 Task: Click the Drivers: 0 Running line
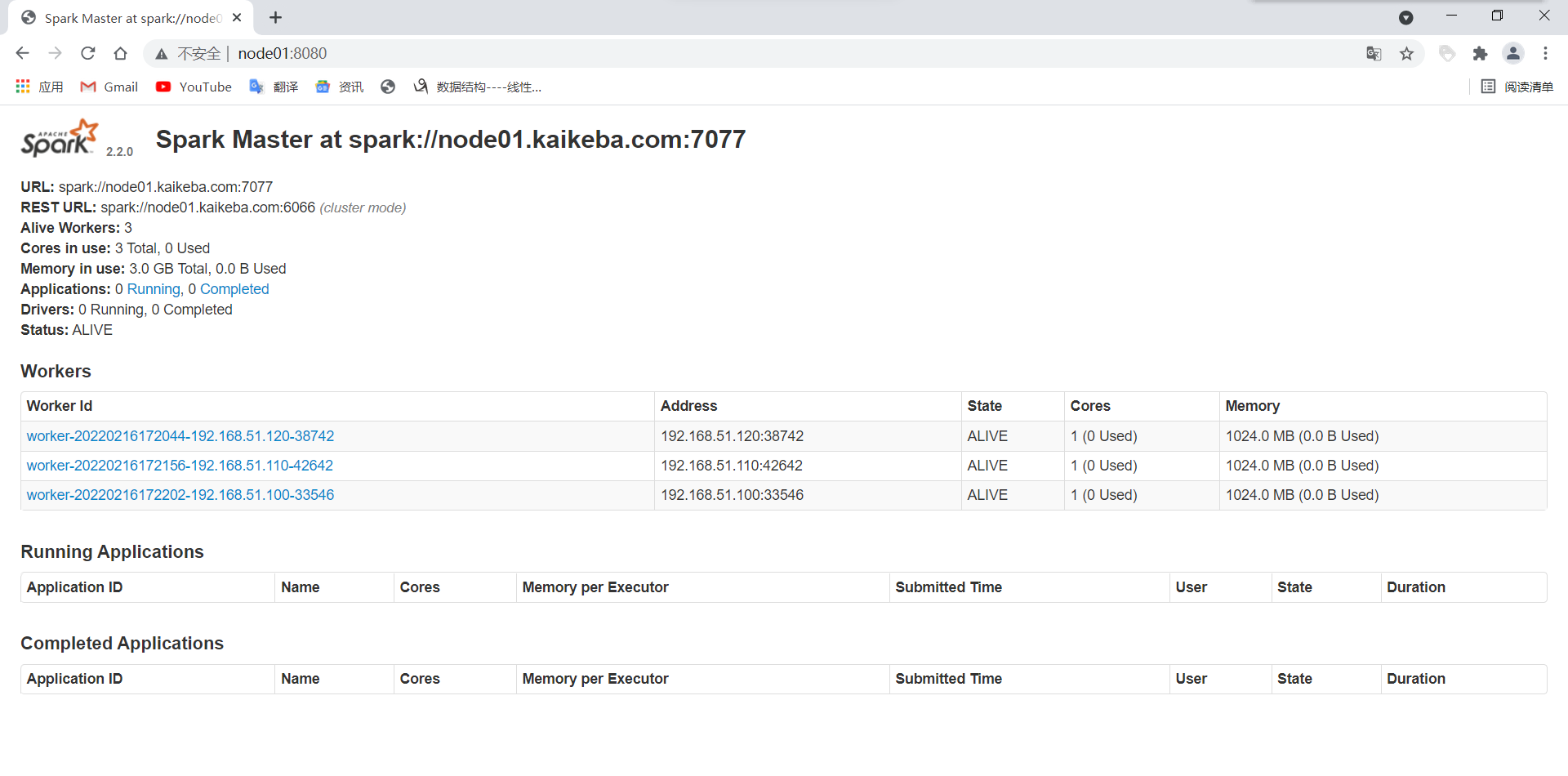pyautogui.click(x=127, y=310)
